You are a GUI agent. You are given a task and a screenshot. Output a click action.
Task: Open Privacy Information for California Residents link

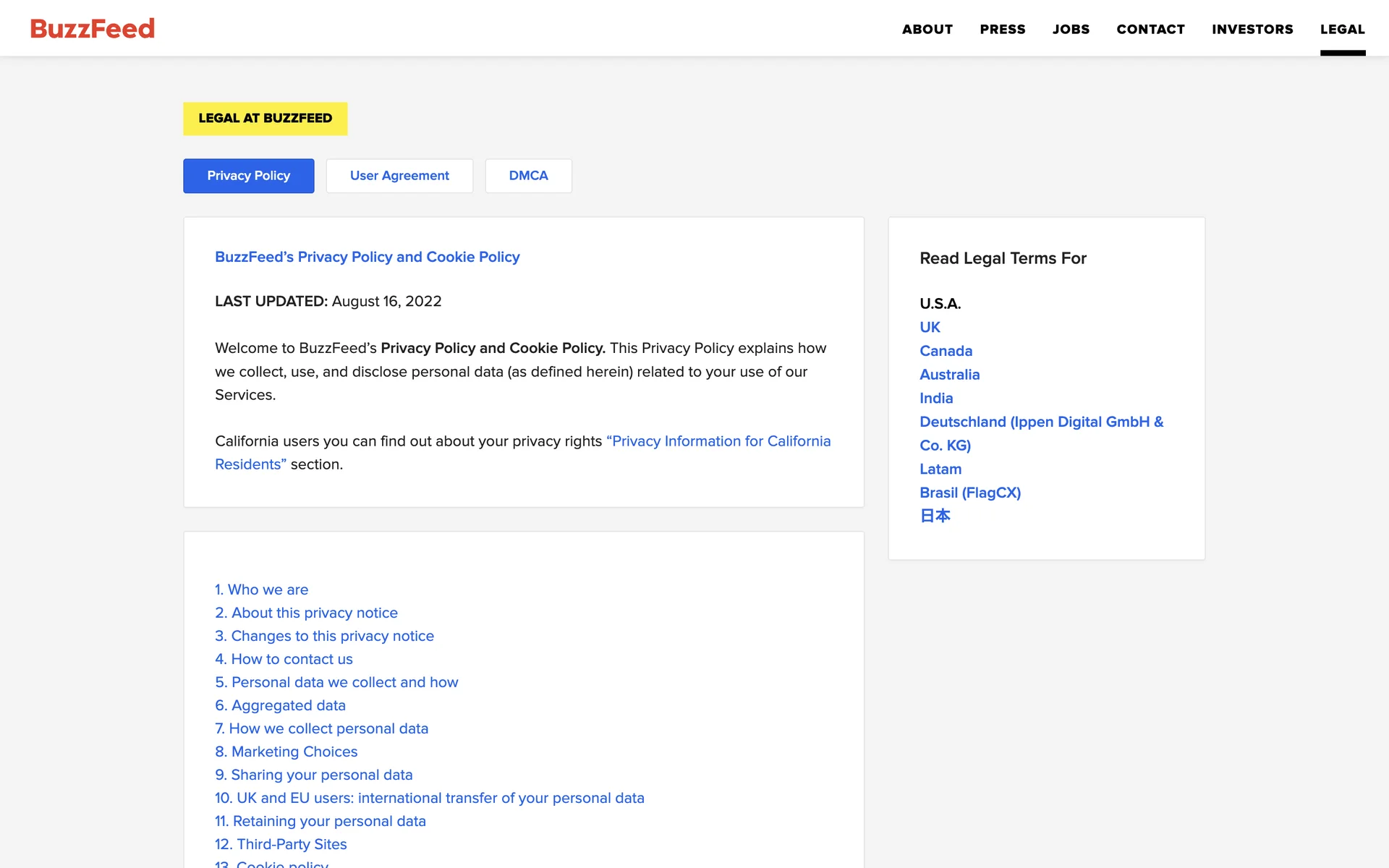720,441
